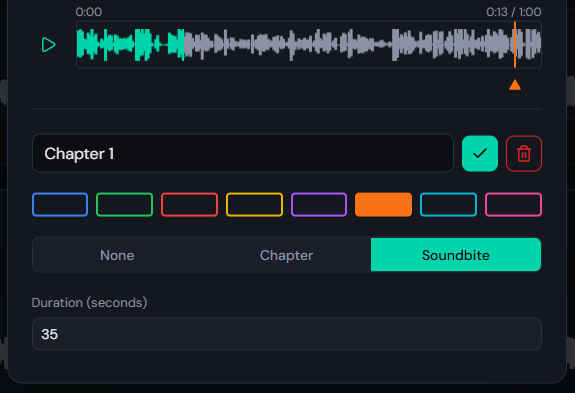Delete the marker using the red trash icon
The width and height of the screenshot is (575, 393).
tap(524, 154)
